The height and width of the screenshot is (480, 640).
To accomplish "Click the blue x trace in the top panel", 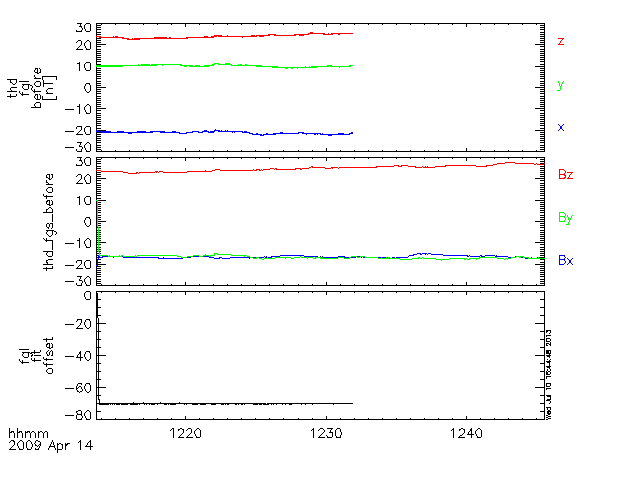I will click(x=224, y=131).
